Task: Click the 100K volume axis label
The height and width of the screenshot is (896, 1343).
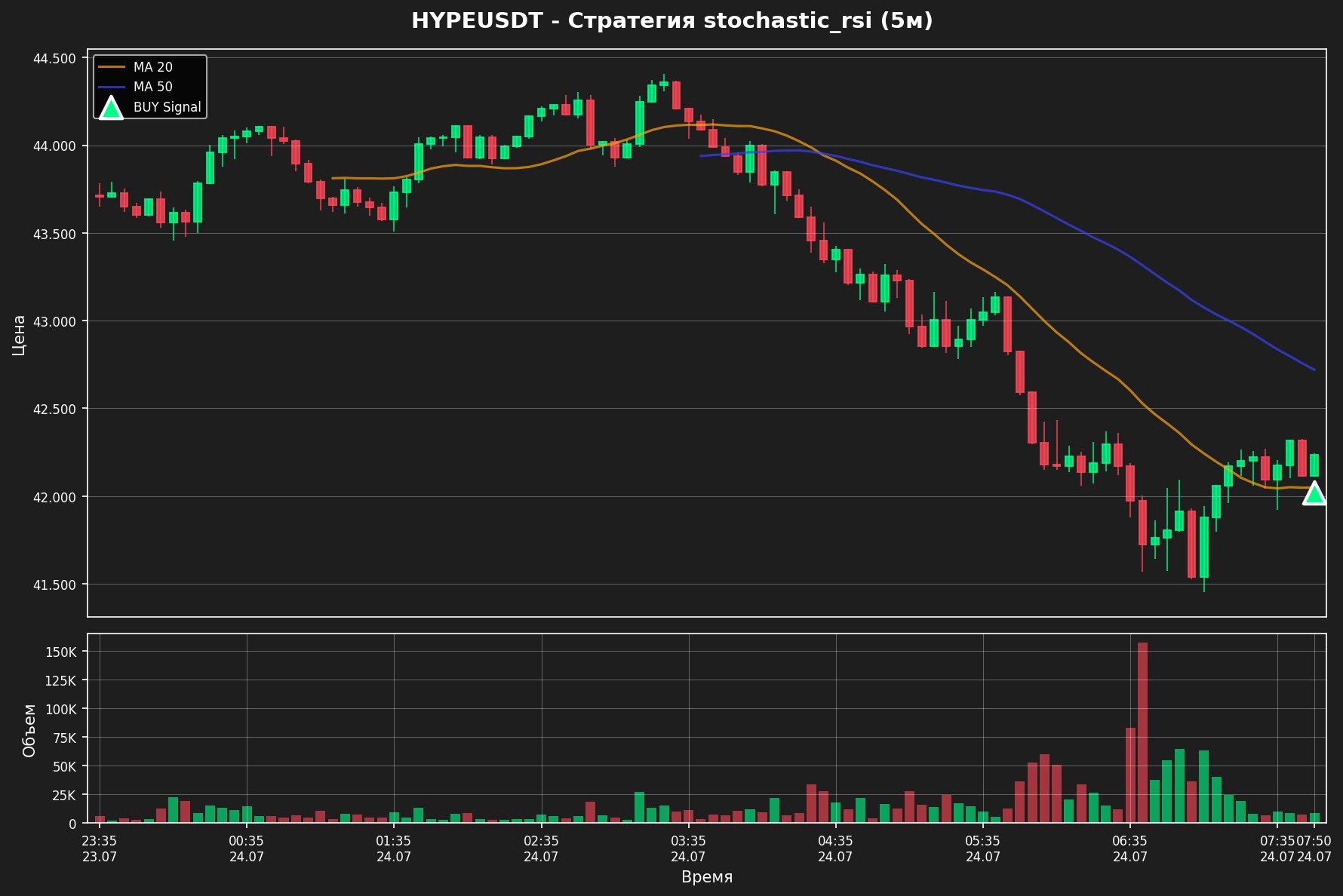Action: point(61,709)
